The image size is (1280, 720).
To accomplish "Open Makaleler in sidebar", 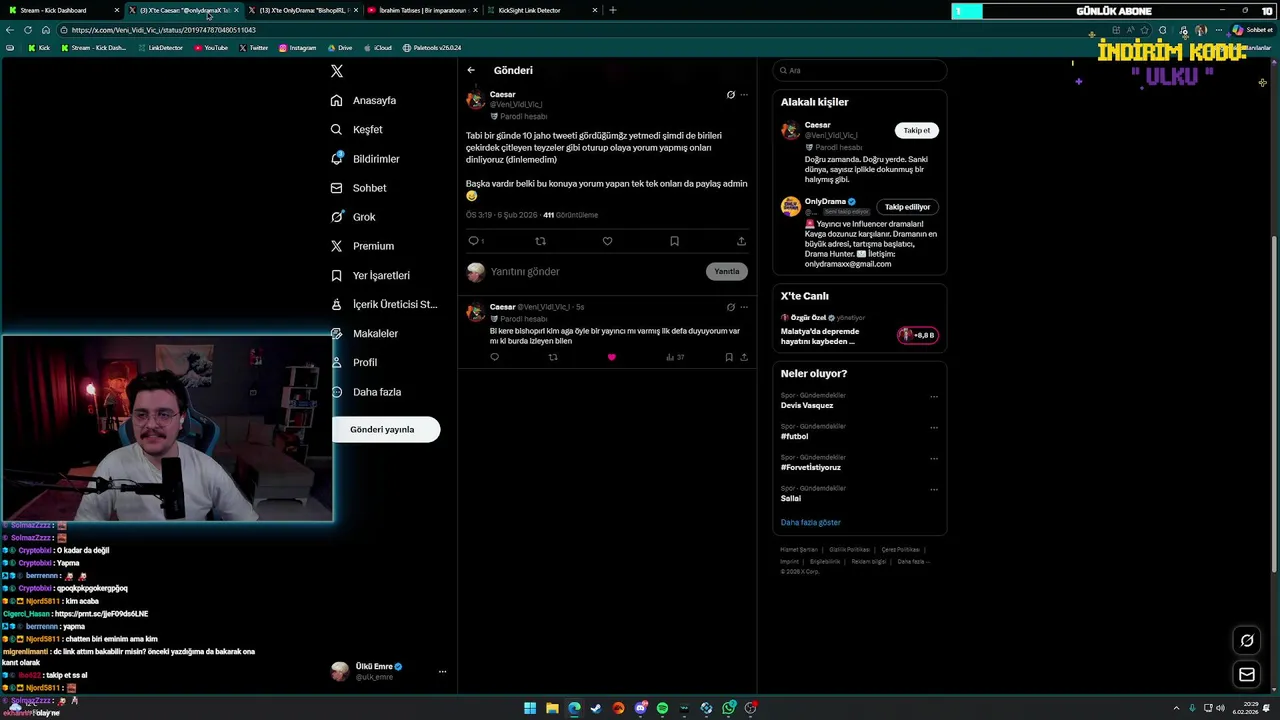I will click(x=365, y=333).
